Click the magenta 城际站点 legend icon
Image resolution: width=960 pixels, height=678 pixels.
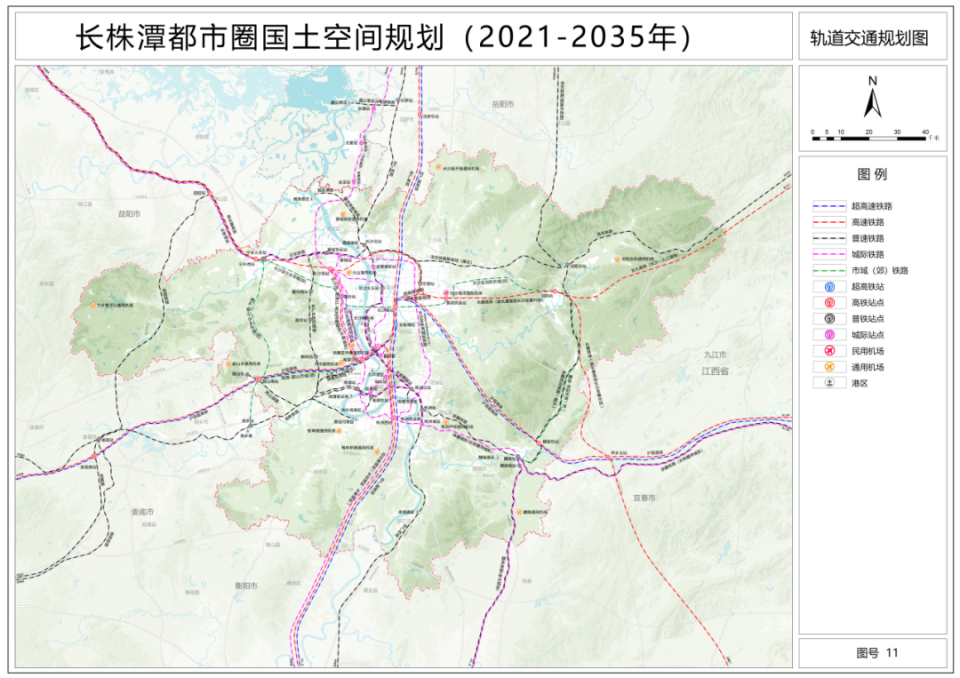click(830, 335)
